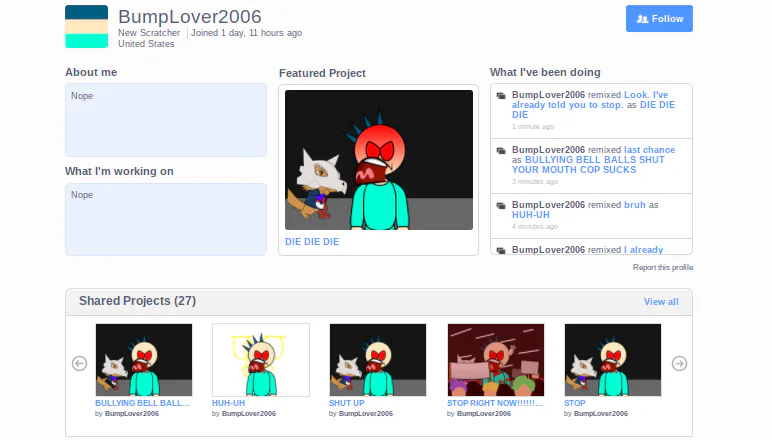Image resolution: width=772 pixels, height=440 pixels.
Task: Open author BumpLover2006 under HUH-UH project
Action: [x=249, y=414]
